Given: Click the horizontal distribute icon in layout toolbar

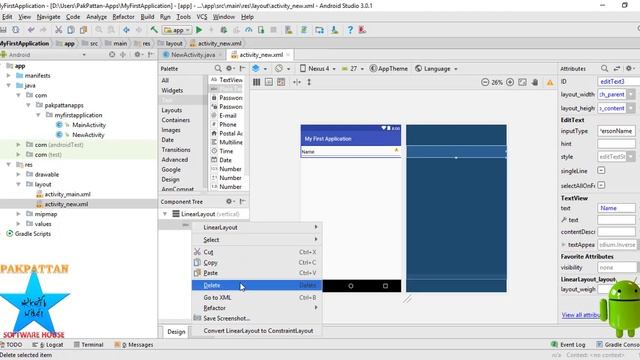Looking at the screenshot, I should coord(297,82).
